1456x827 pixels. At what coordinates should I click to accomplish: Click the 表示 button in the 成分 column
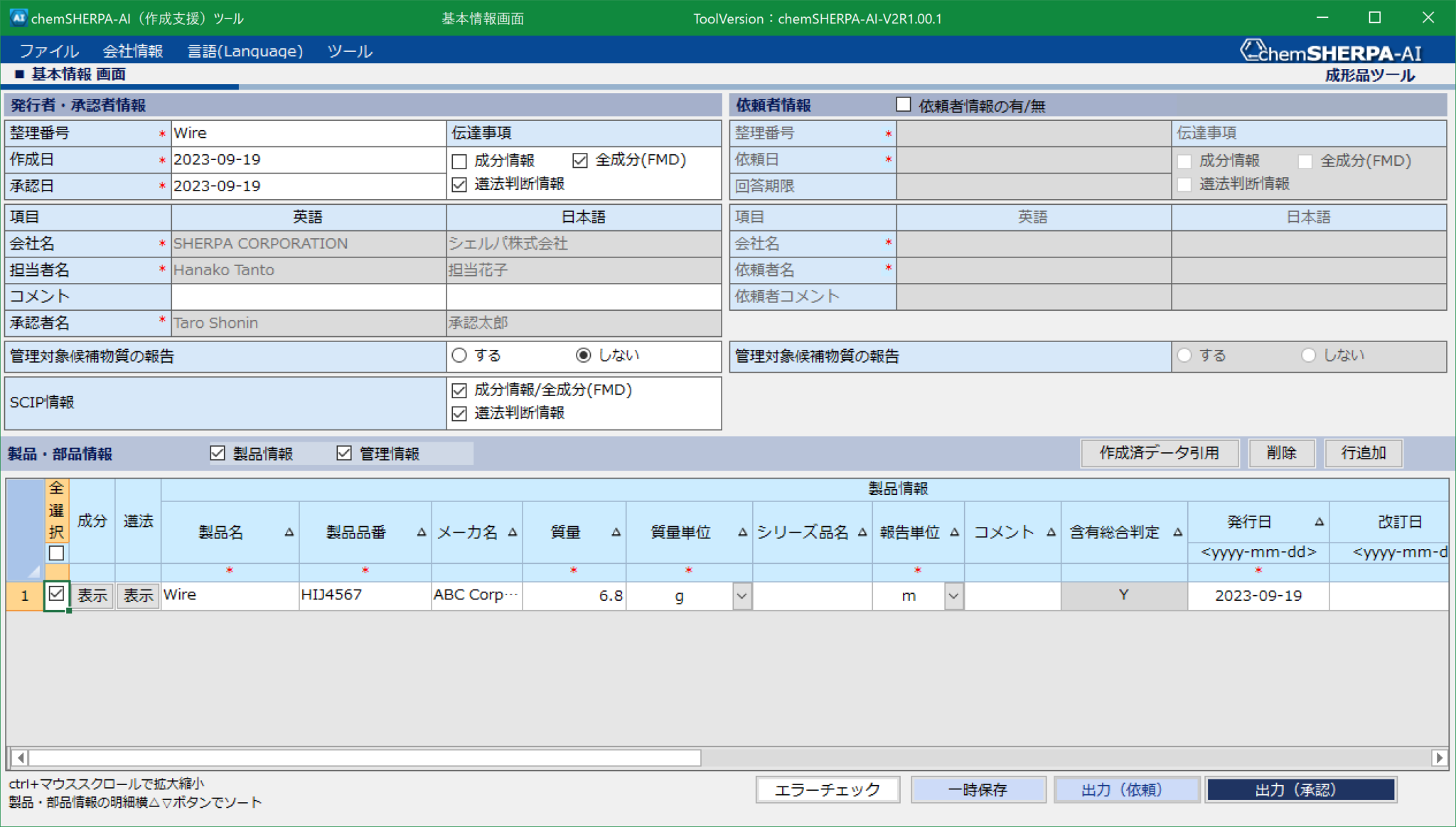[92, 596]
